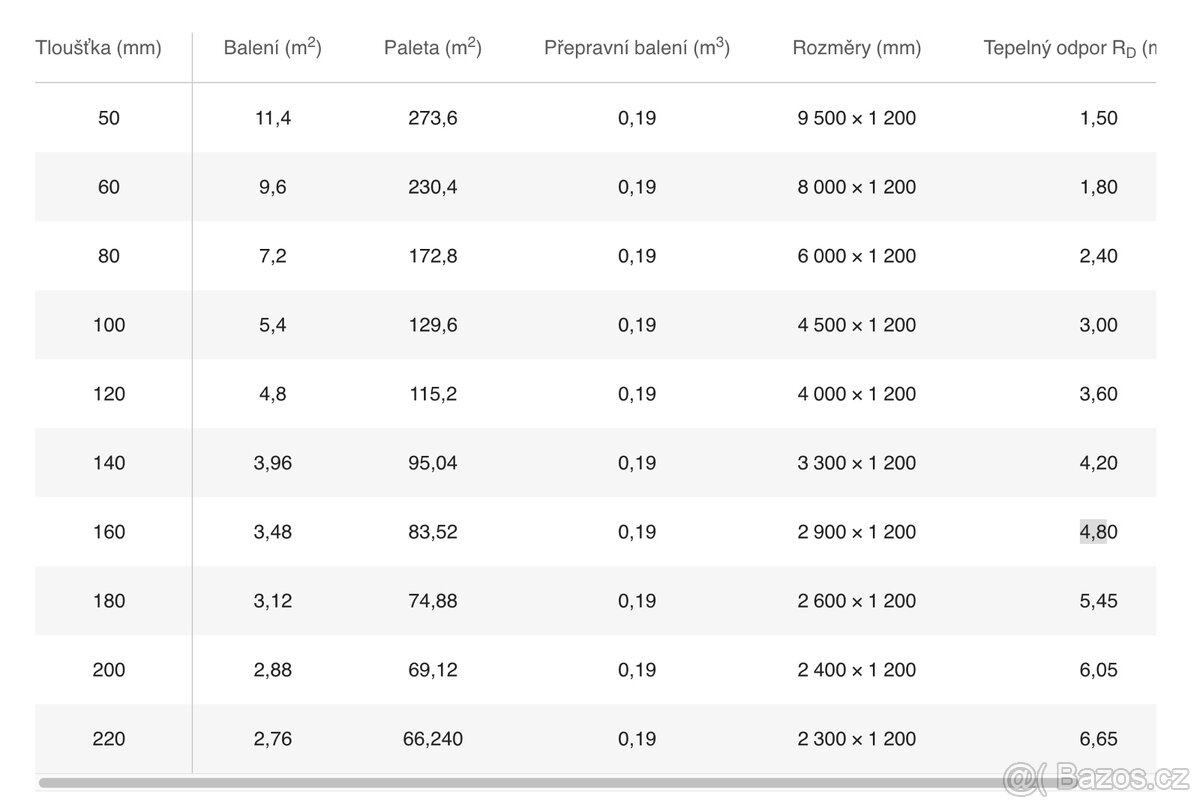
Task: Click the 4 000 × 1 200 dimensions cell
Action: click(x=856, y=394)
